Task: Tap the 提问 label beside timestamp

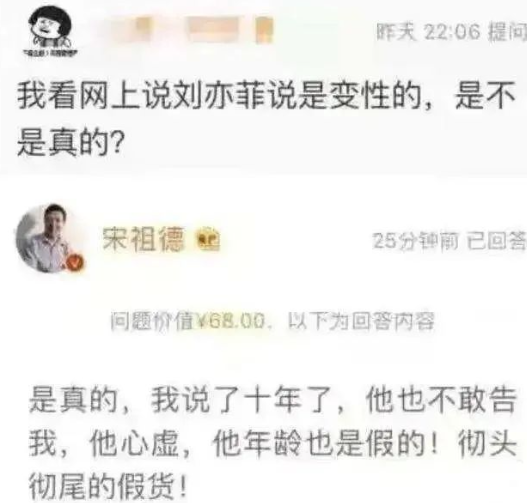Action: 507,33
